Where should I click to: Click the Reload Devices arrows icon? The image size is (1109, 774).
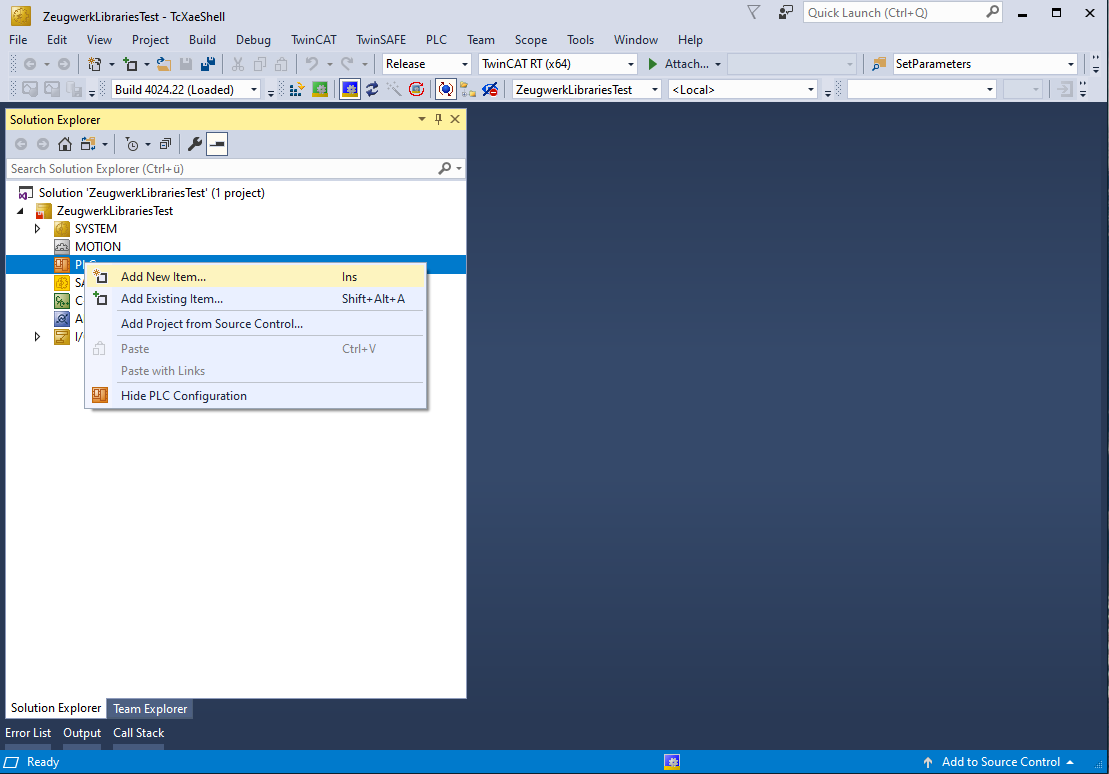click(x=372, y=89)
